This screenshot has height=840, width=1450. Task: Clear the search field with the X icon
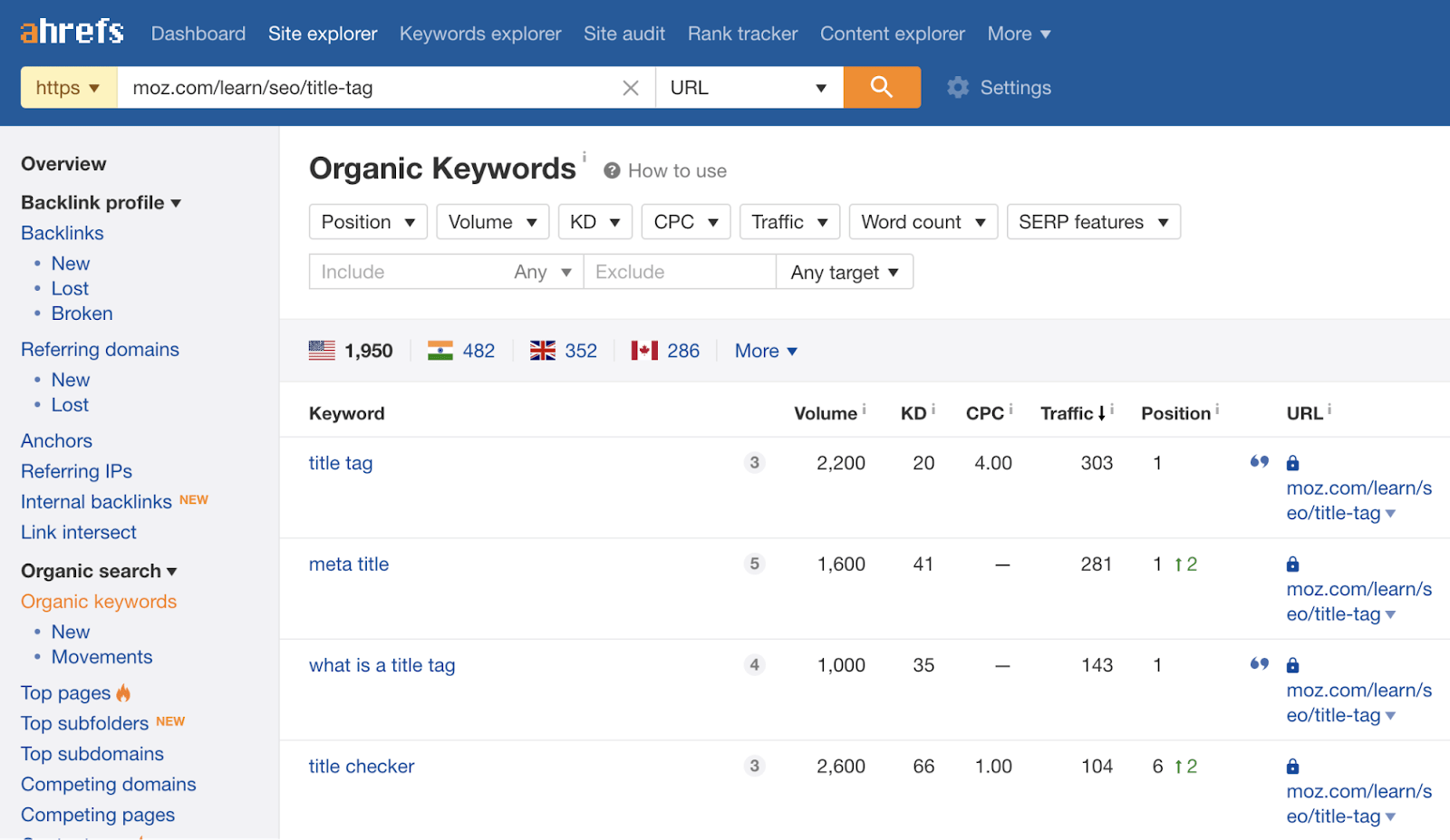(x=630, y=87)
